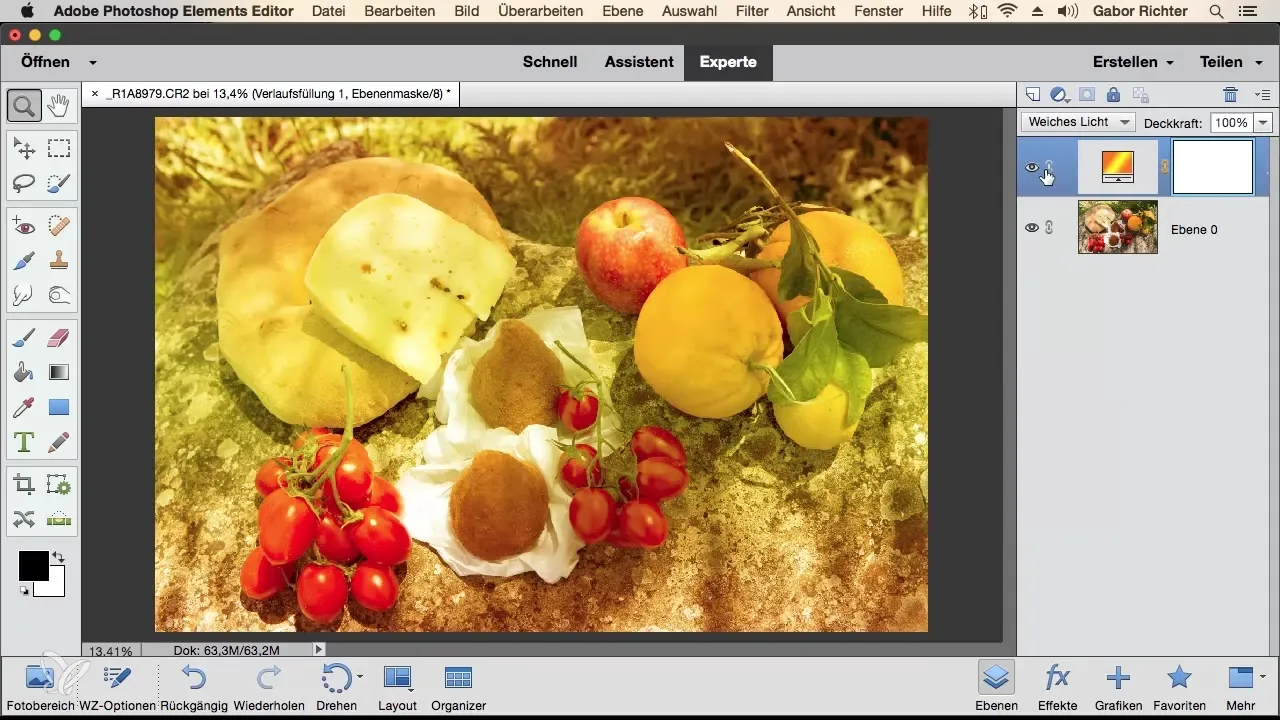1280x720 pixels.
Task: Toggle link on the Ebene 0 layer
Action: click(1049, 228)
